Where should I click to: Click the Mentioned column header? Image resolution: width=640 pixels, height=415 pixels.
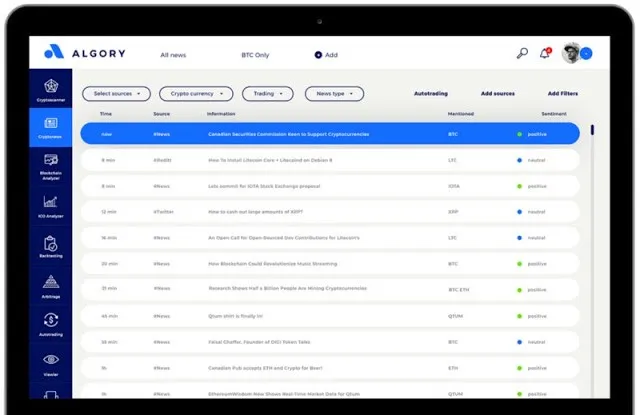pos(460,114)
